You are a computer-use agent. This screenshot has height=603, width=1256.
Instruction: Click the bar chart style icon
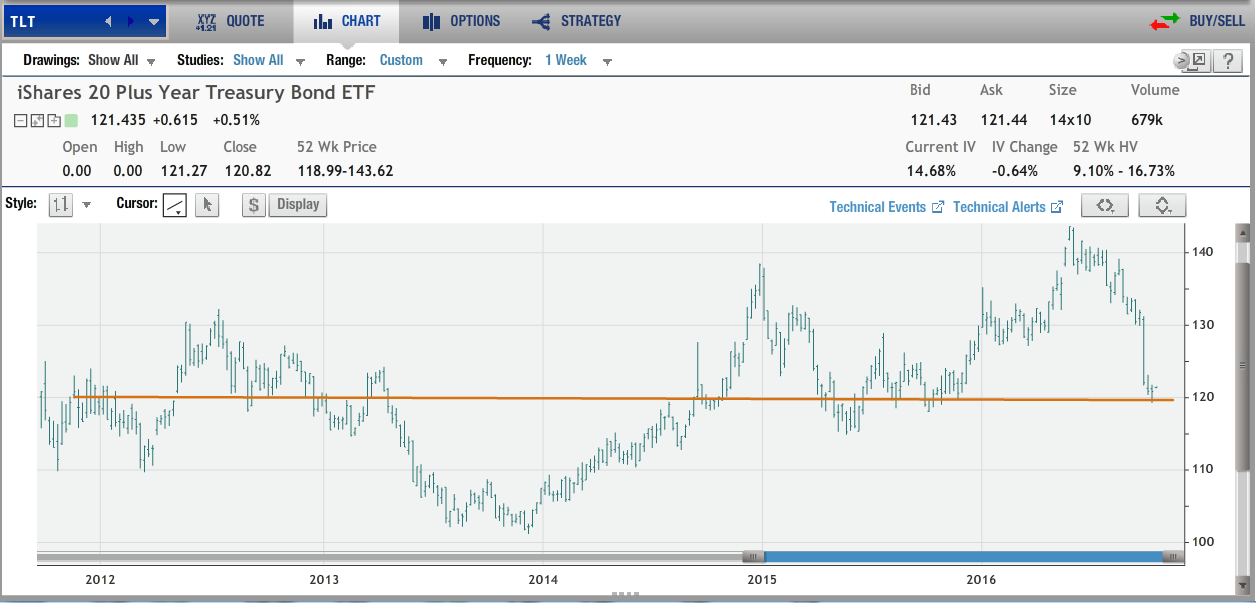[61, 204]
